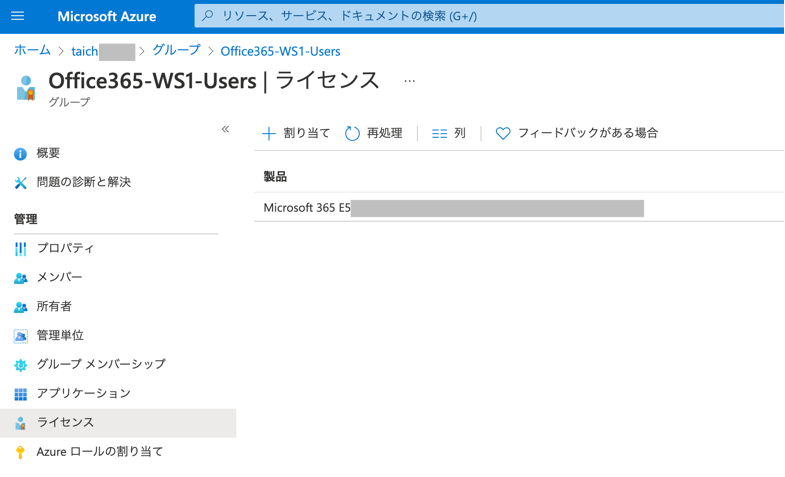Click the plus icon for 割り当て

(269, 134)
